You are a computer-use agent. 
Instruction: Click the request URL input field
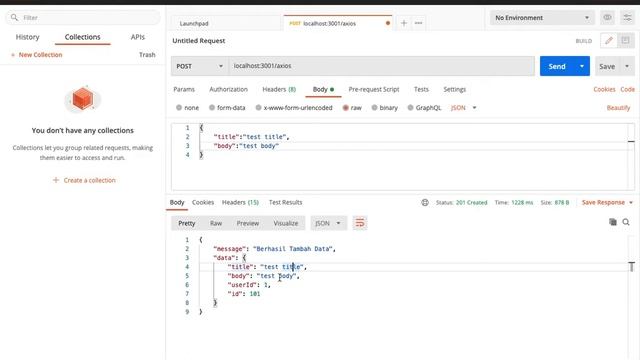[382, 66]
